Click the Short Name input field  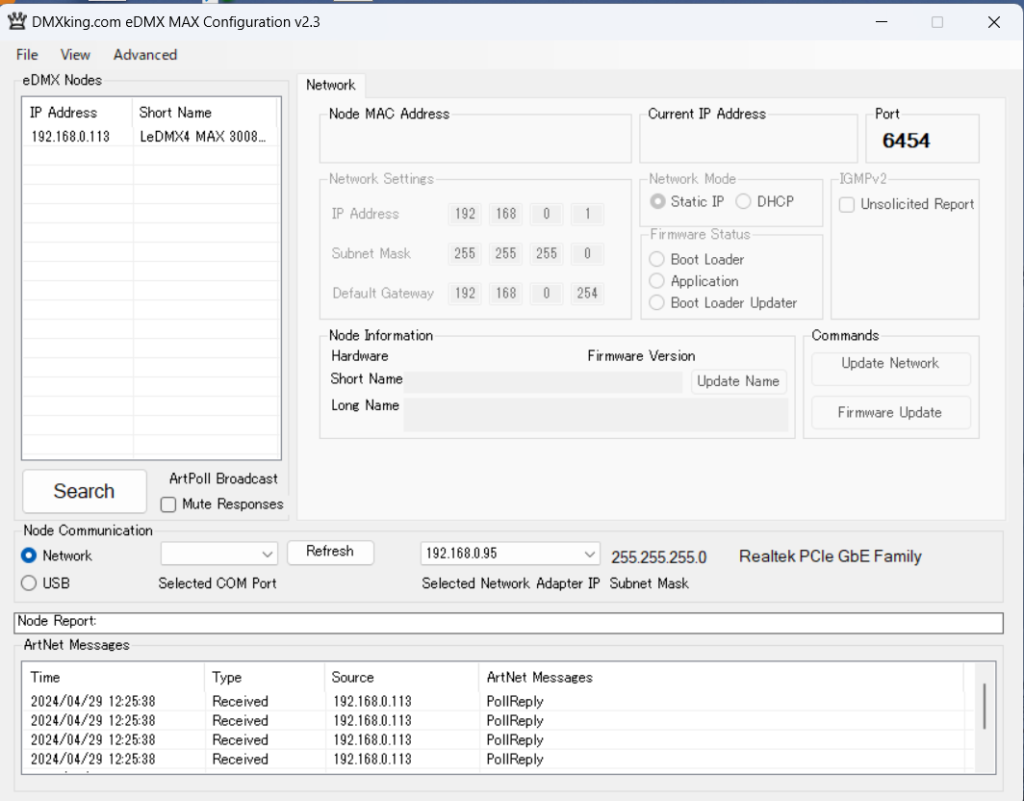[x=543, y=382]
